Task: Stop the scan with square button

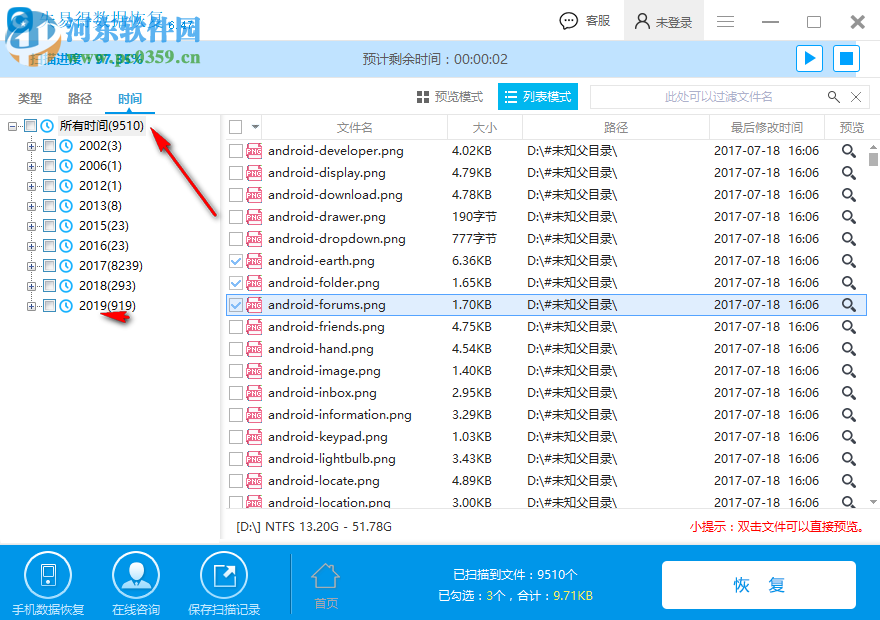Action: (846, 59)
